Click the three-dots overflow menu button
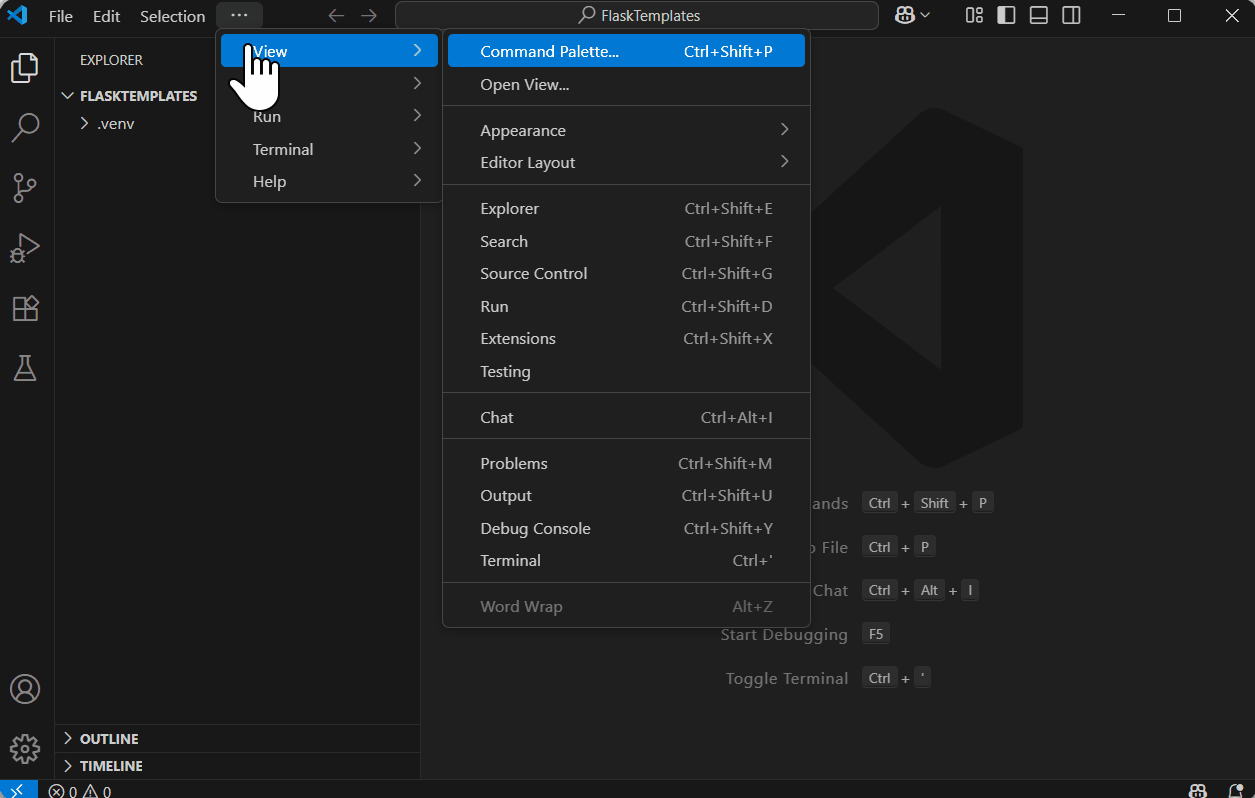 (x=239, y=16)
